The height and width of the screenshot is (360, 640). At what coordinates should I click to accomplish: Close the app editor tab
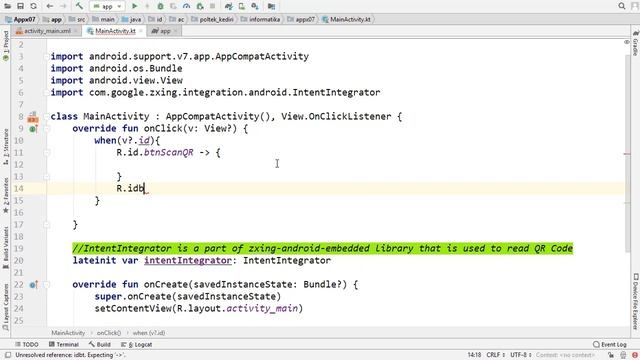pyautogui.click(x=176, y=31)
